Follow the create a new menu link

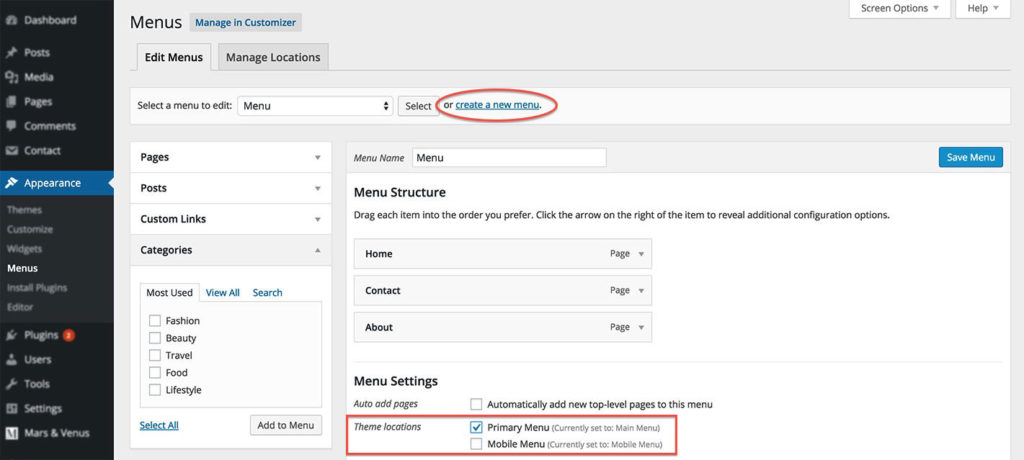pos(498,105)
